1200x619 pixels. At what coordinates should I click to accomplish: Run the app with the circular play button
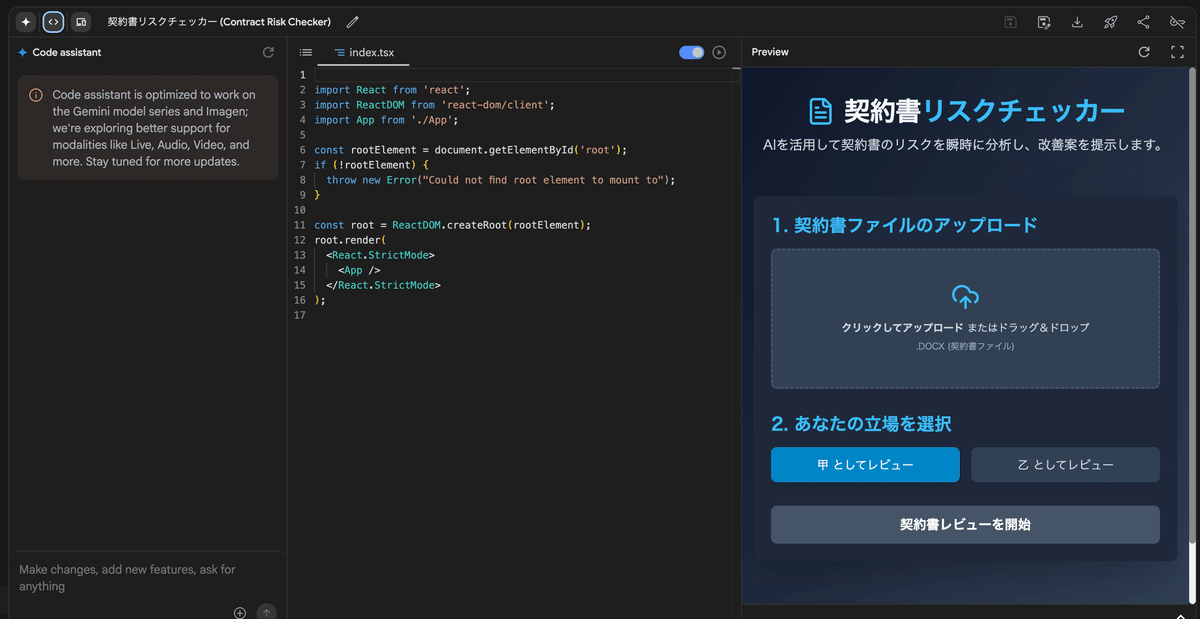tap(719, 51)
